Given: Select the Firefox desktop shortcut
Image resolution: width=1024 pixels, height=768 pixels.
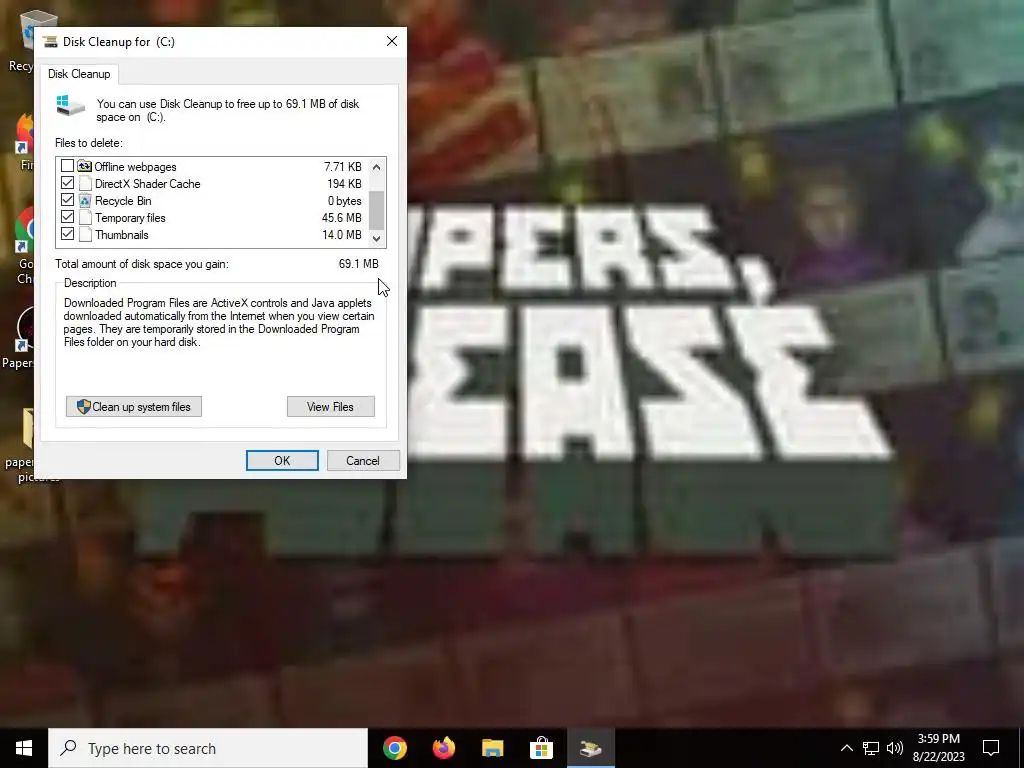Looking at the screenshot, I should click(24, 142).
